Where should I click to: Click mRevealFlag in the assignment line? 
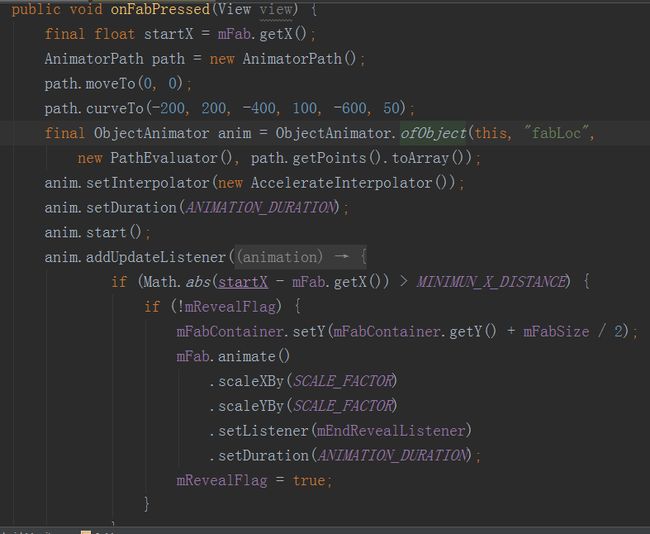pos(222,480)
